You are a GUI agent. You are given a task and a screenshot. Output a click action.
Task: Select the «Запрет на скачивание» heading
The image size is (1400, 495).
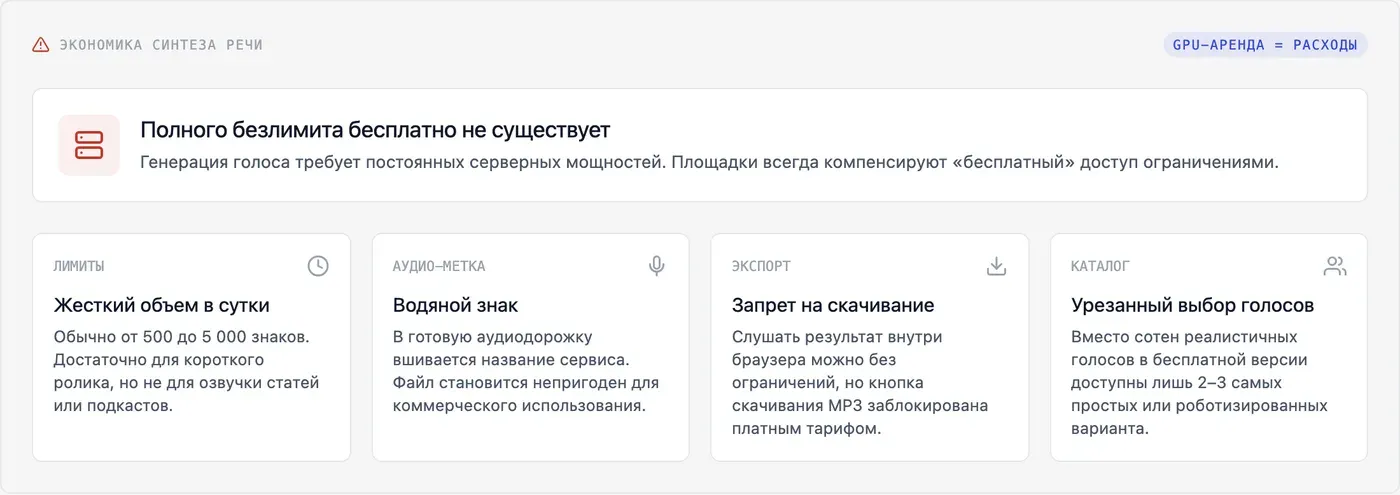pyautogui.click(x=833, y=305)
